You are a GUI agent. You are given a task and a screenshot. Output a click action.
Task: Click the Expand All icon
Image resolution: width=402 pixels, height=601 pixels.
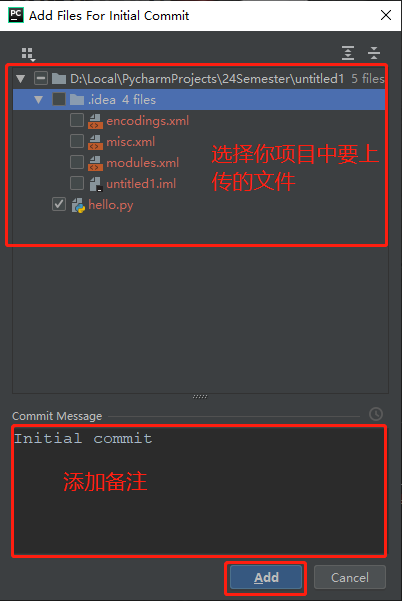pyautogui.click(x=348, y=53)
